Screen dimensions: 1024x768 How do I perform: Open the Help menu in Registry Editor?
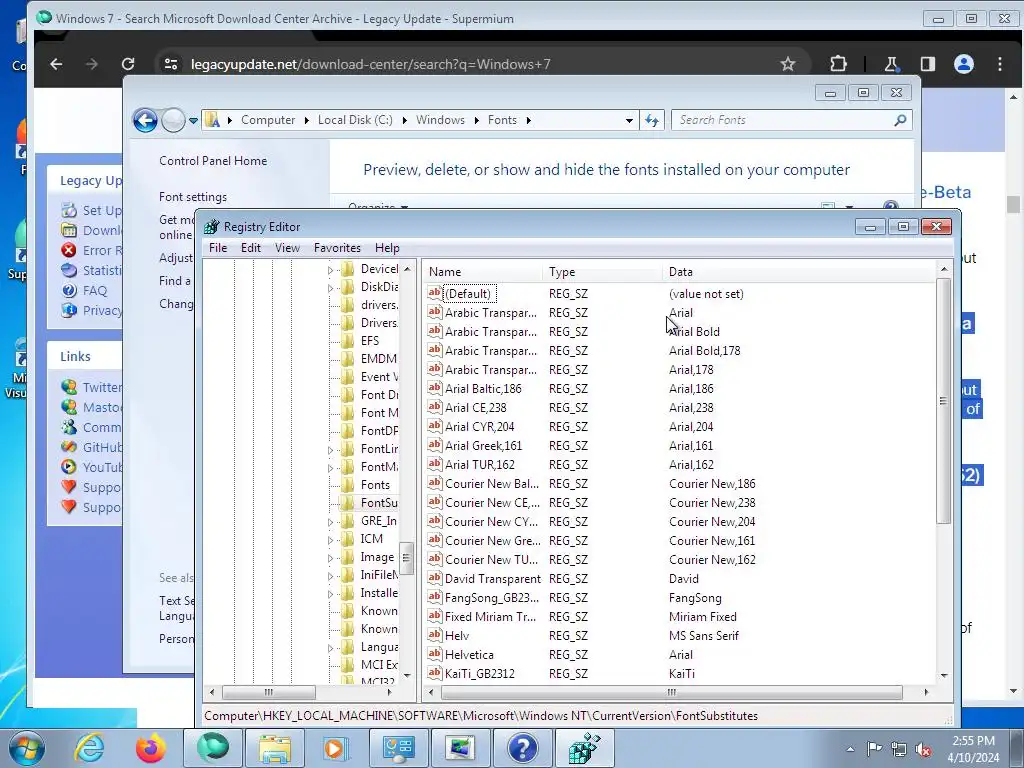(x=387, y=248)
